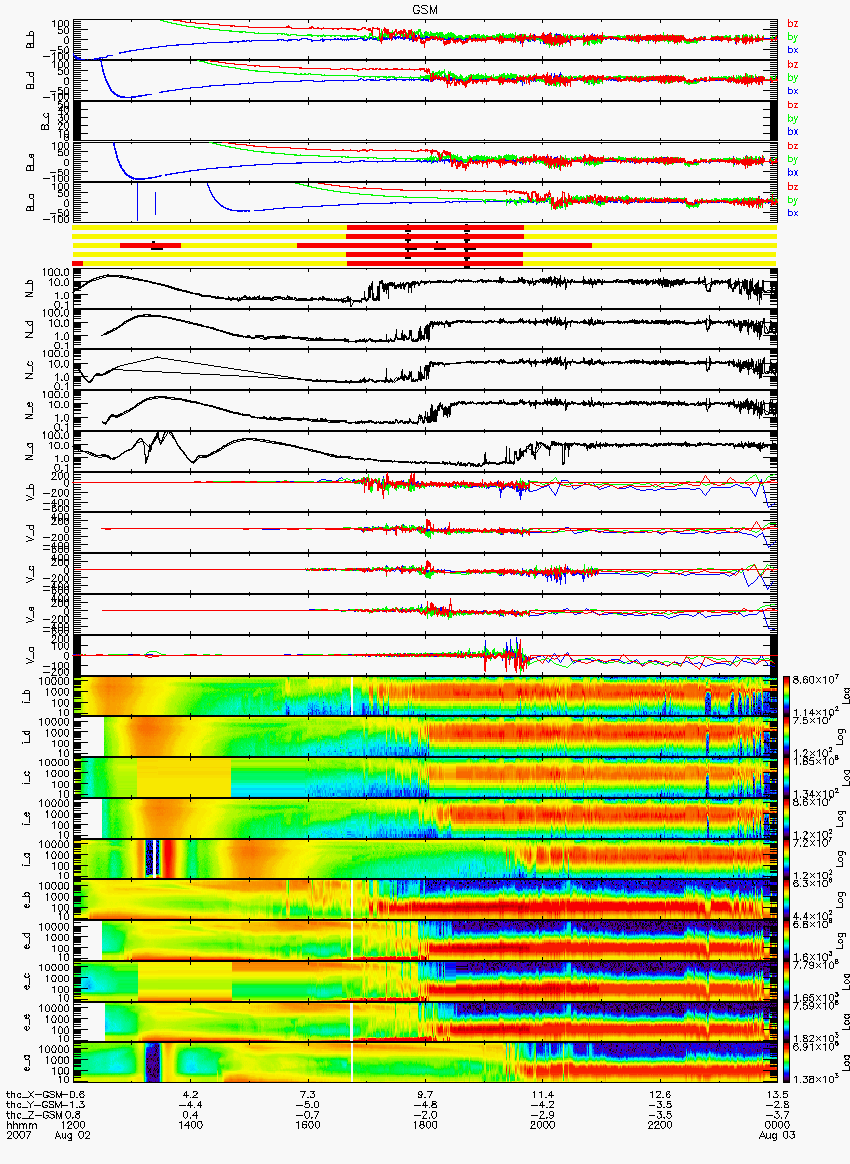Click the V_b velocity panel label
The image size is (850, 1164).
[30, 491]
